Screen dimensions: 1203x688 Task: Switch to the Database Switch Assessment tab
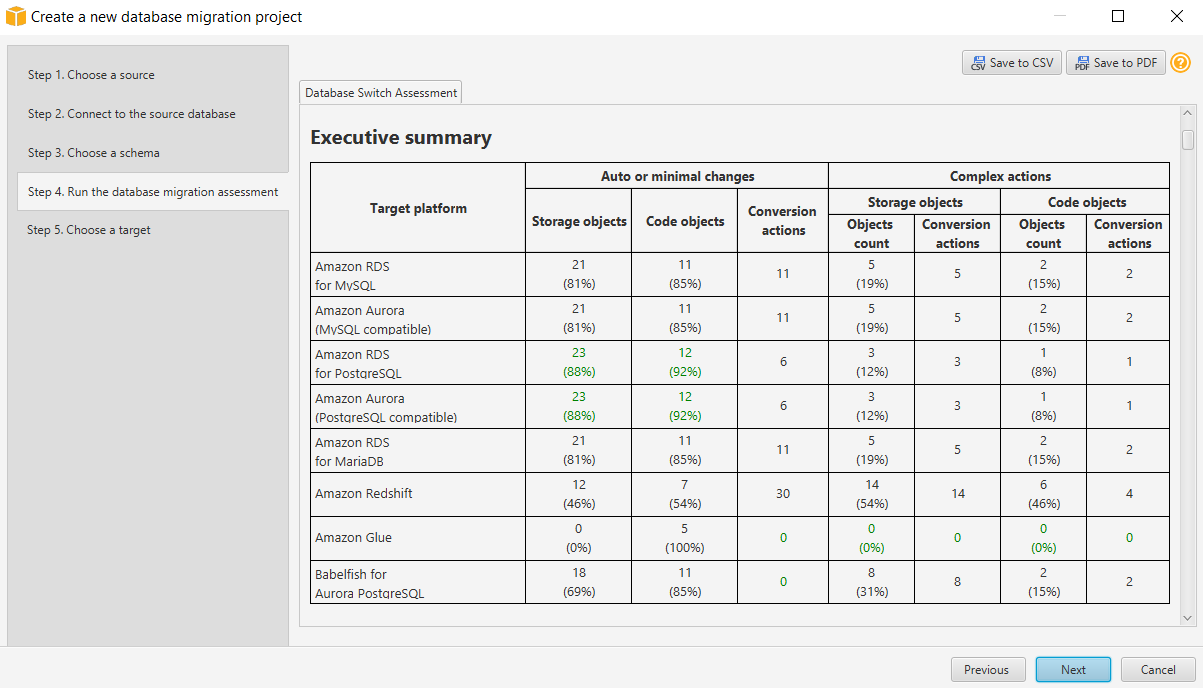click(381, 93)
